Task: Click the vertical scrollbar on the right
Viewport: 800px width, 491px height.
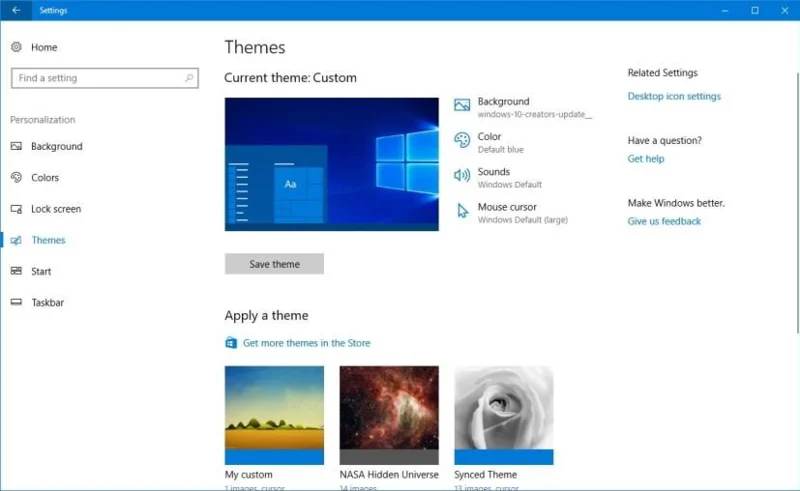Action: point(797,203)
